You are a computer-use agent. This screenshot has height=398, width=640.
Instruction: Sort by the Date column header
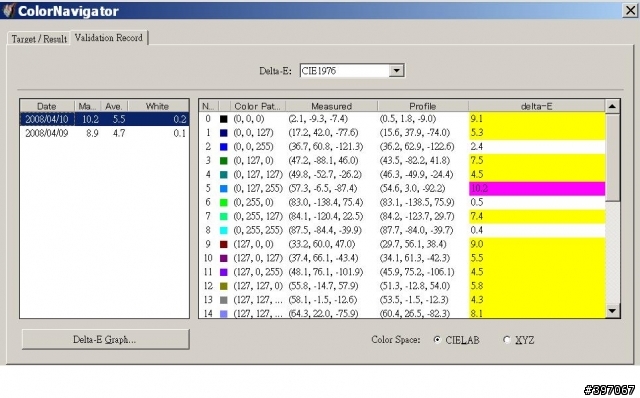coord(47,106)
